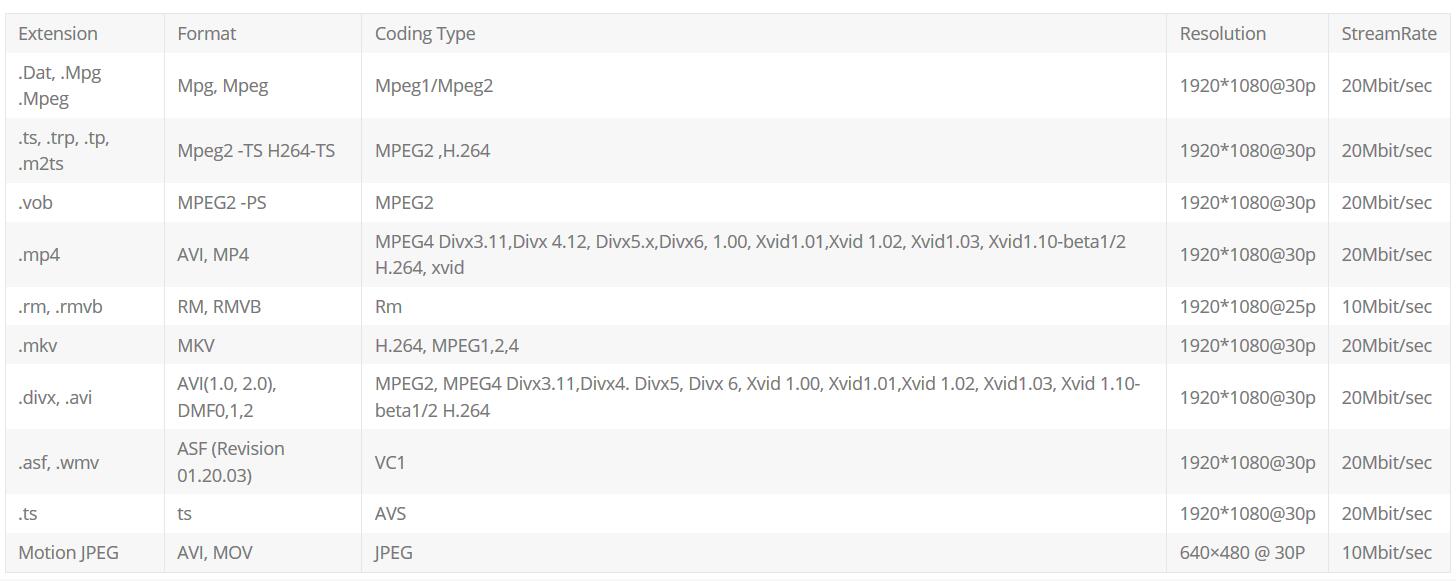Screen dimensions: 1456x581
Task: Click the Extension column header
Action: tap(58, 33)
